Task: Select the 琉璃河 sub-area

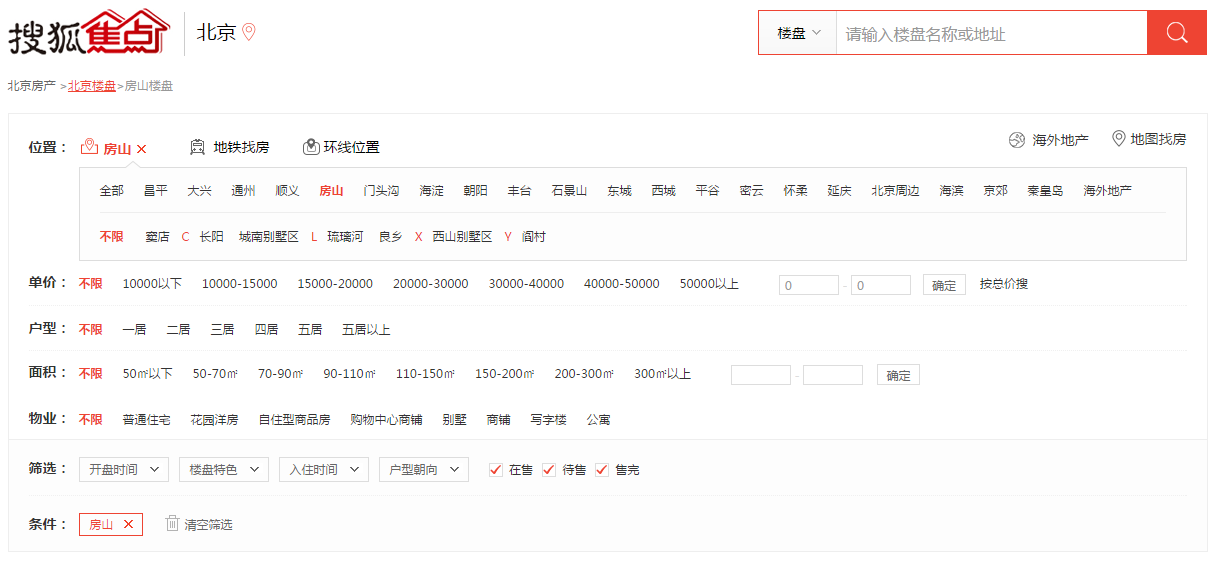Action: (x=345, y=237)
